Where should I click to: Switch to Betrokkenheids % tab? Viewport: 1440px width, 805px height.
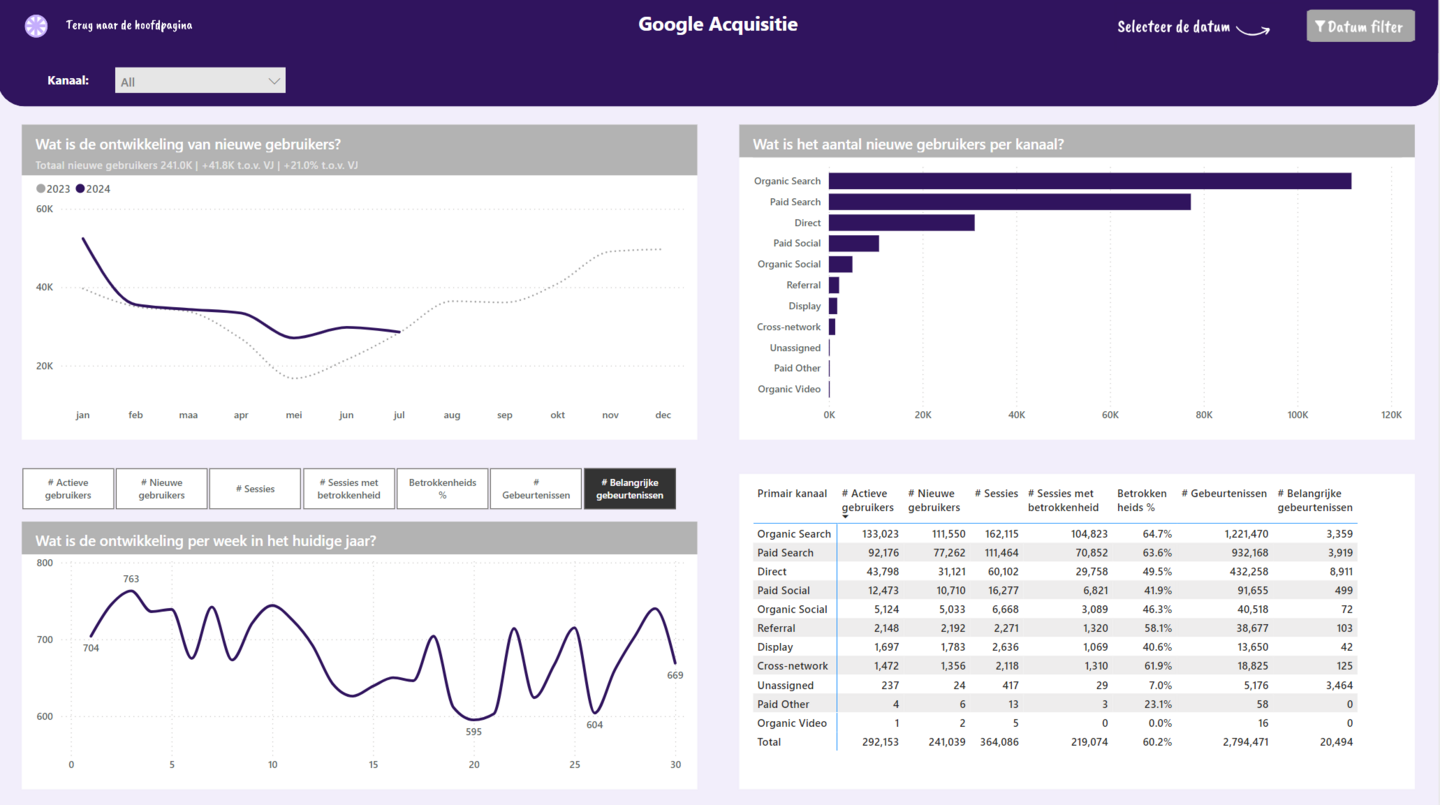442,489
